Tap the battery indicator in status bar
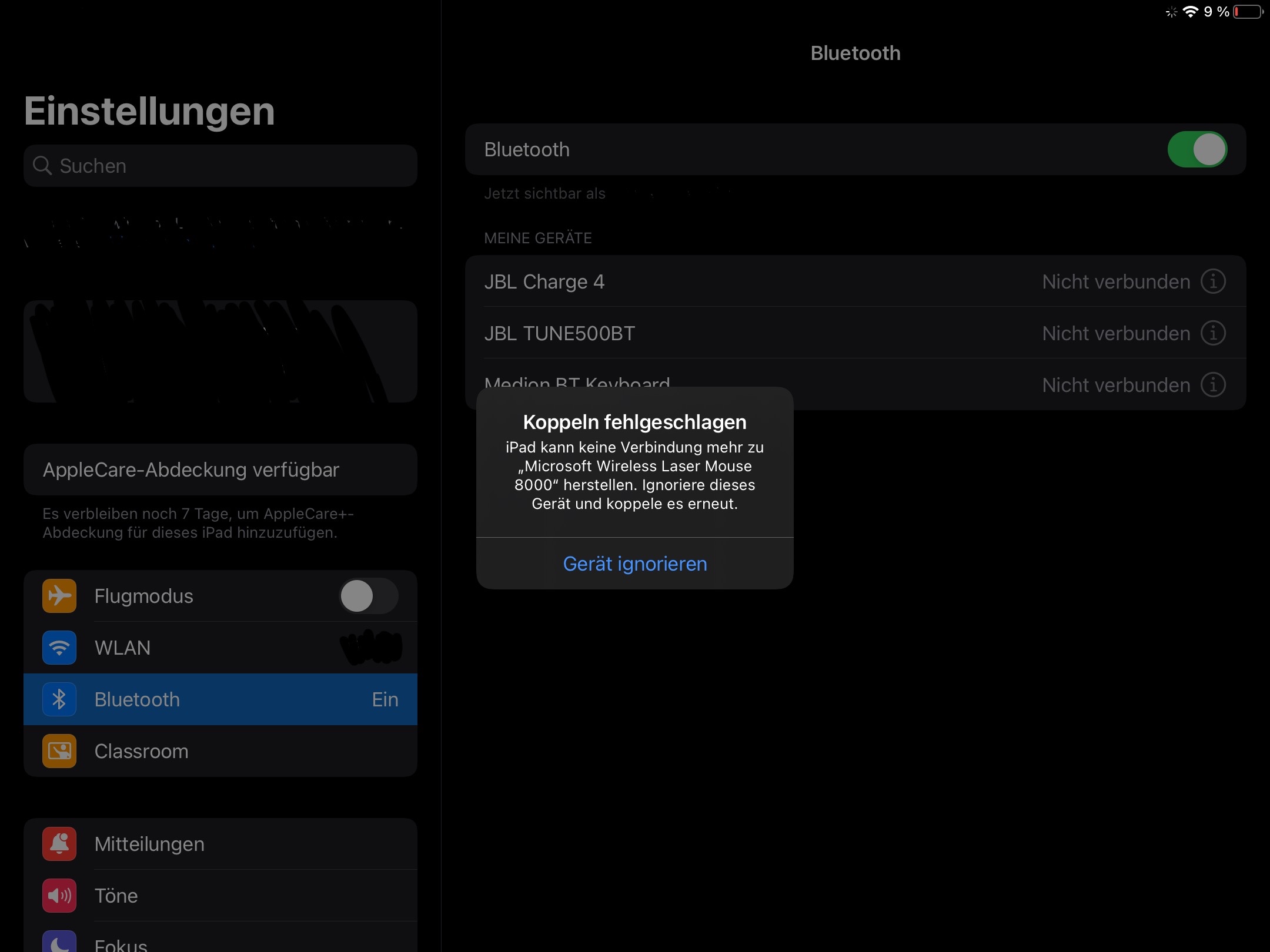The width and height of the screenshot is (1270, 952). click(x=1248, y=12)
